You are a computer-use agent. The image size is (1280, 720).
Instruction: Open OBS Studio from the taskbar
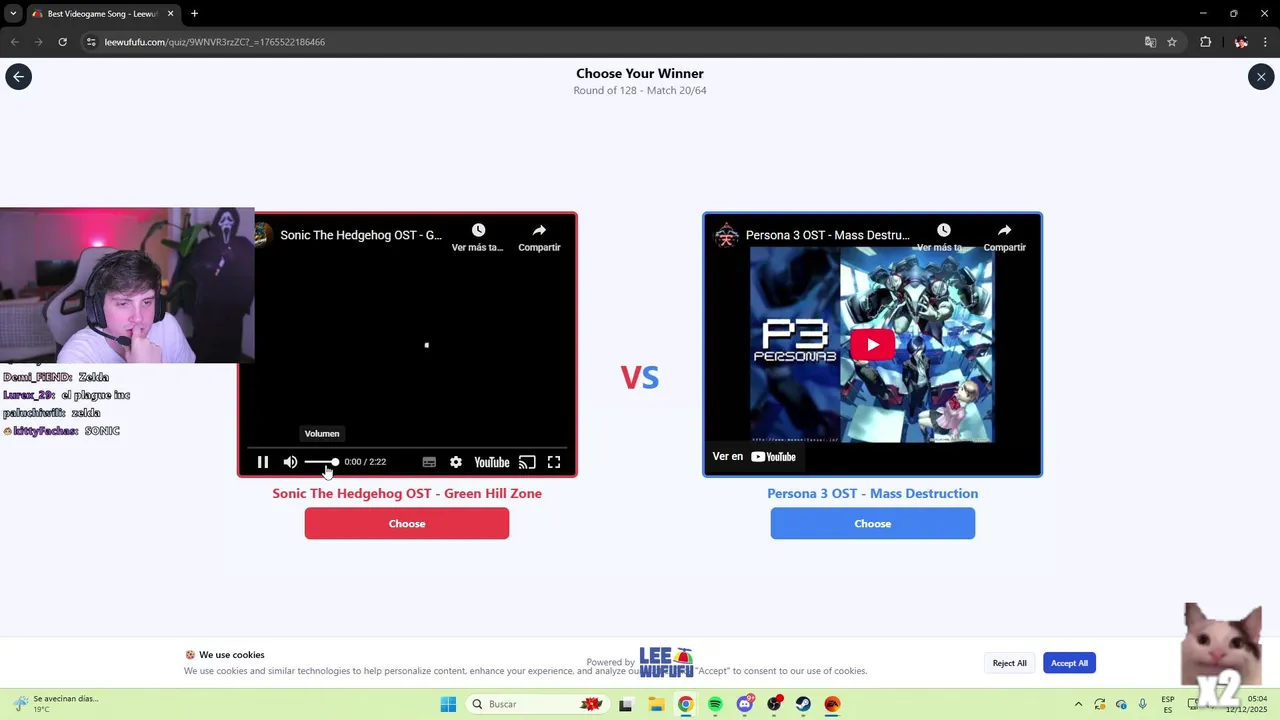(x=774, y=704)
